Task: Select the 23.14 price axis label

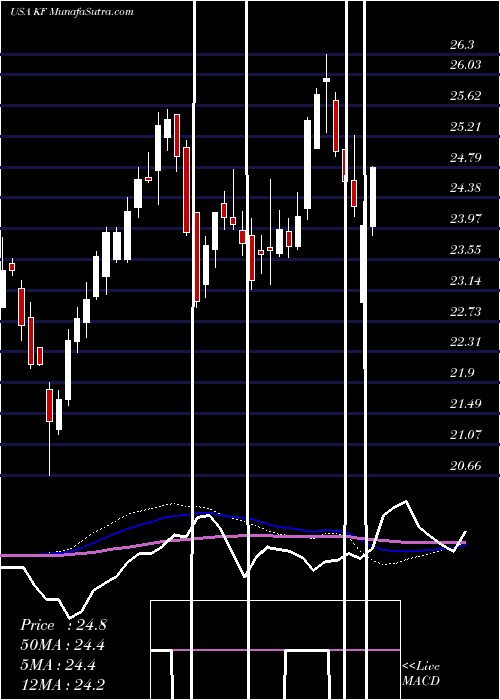Action: (x=466, y=281)
